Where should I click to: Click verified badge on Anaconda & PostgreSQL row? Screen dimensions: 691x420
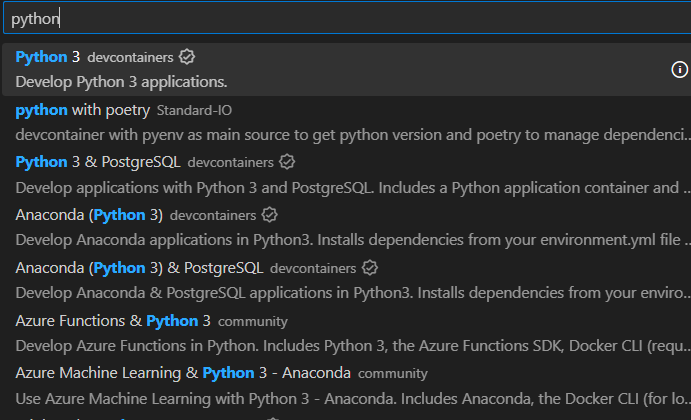point(370,268)
